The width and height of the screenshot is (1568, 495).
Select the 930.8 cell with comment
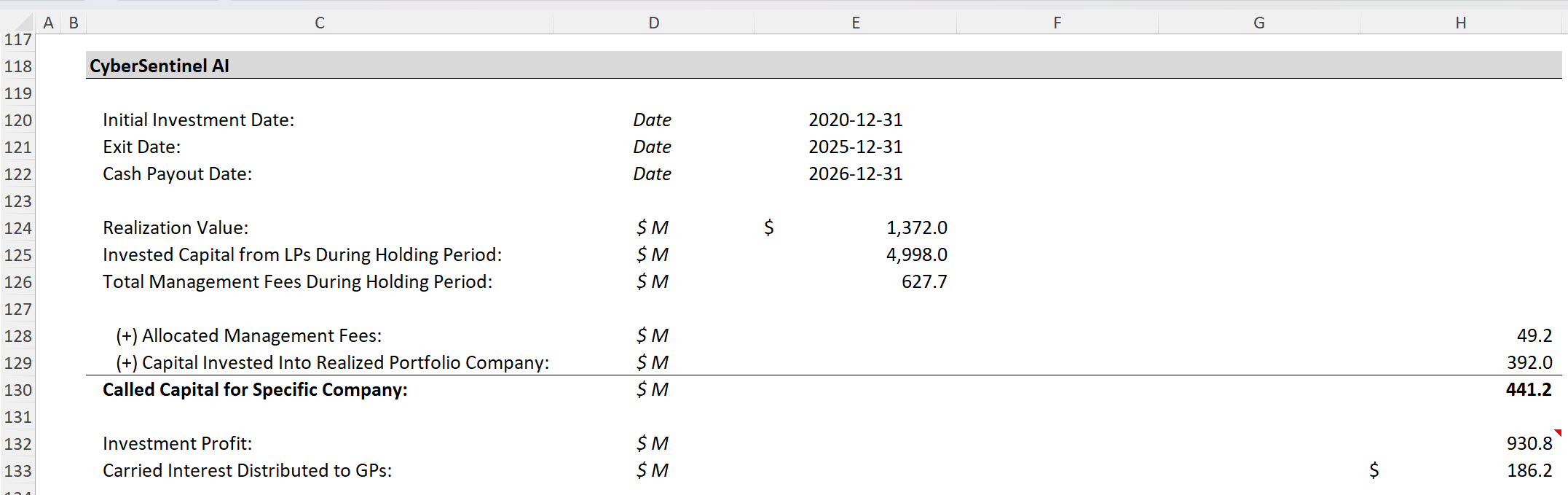(x=1461, y=443)
